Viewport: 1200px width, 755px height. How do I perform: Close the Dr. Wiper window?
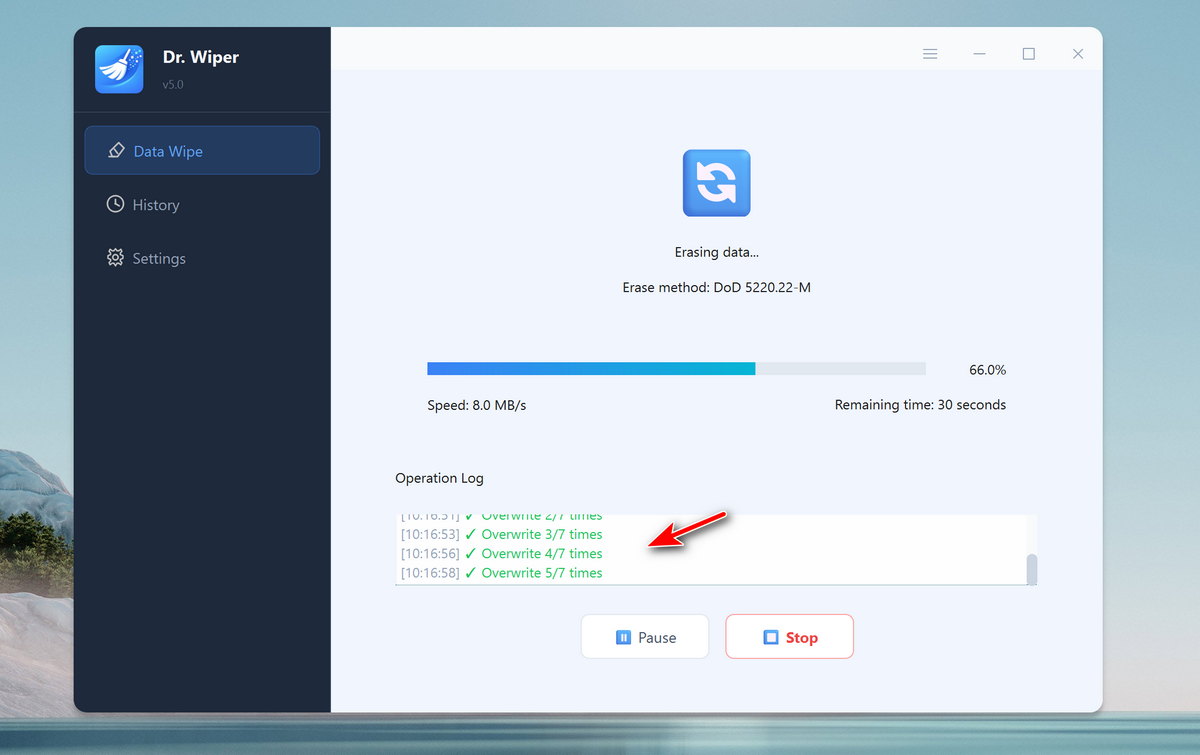point(1077,54)
